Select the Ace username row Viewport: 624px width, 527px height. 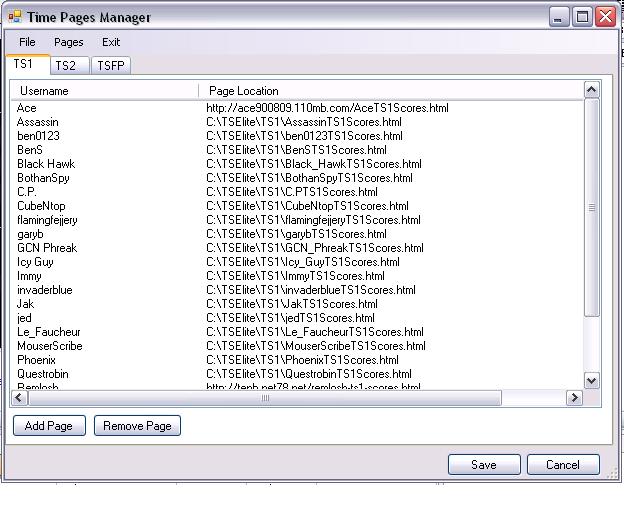(x=27, y=108)
